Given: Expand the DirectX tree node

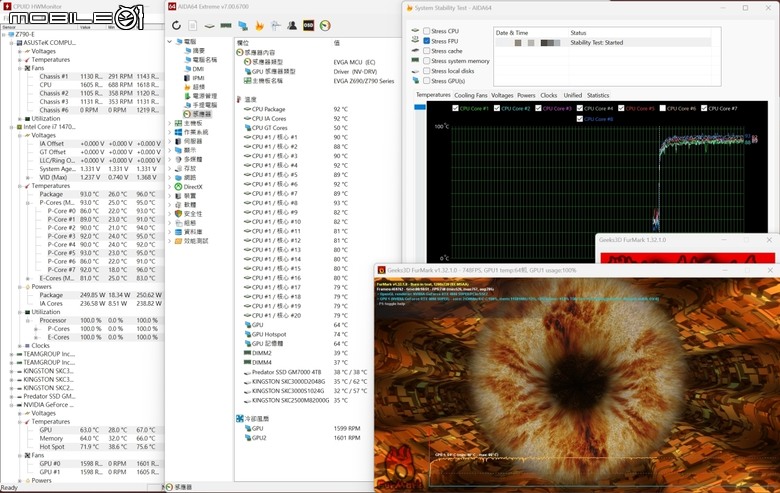Looking at the screenshot, I should (x=170, y=186).
